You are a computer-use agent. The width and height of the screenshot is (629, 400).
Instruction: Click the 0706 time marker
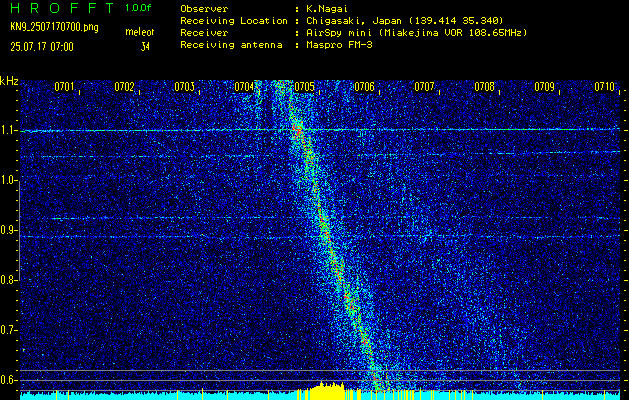click(x=365, y=87)
